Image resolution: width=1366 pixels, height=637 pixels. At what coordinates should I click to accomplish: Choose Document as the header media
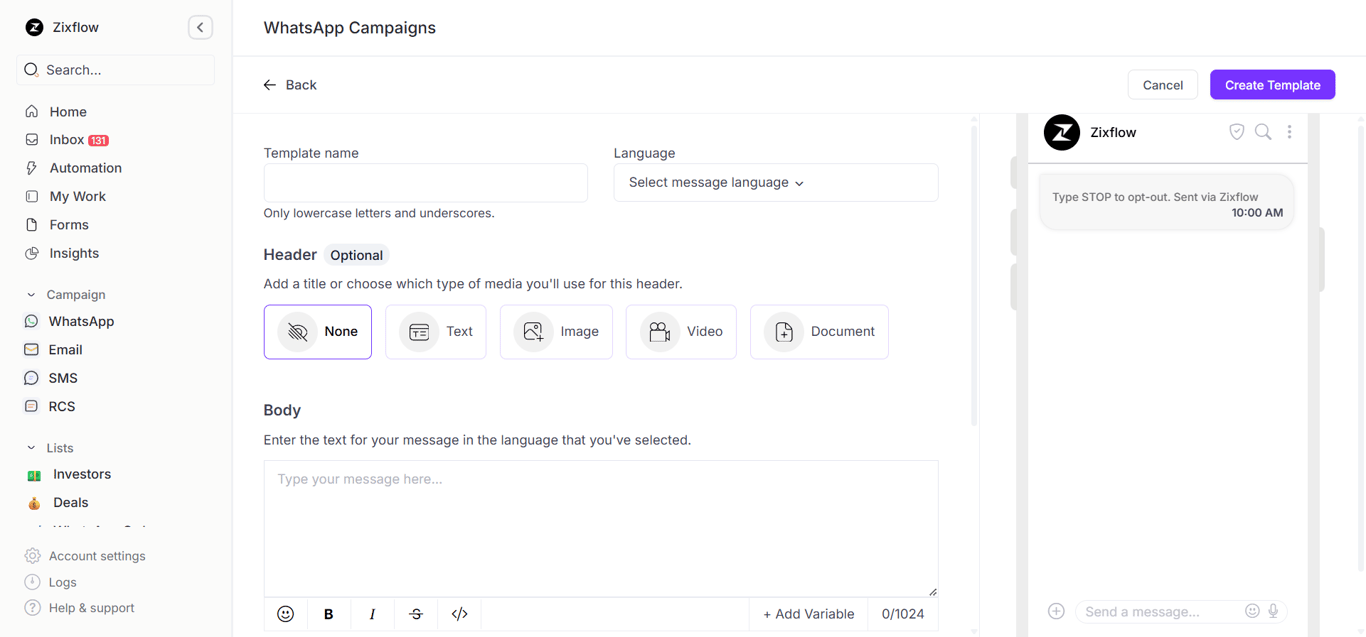coord(819,331)
